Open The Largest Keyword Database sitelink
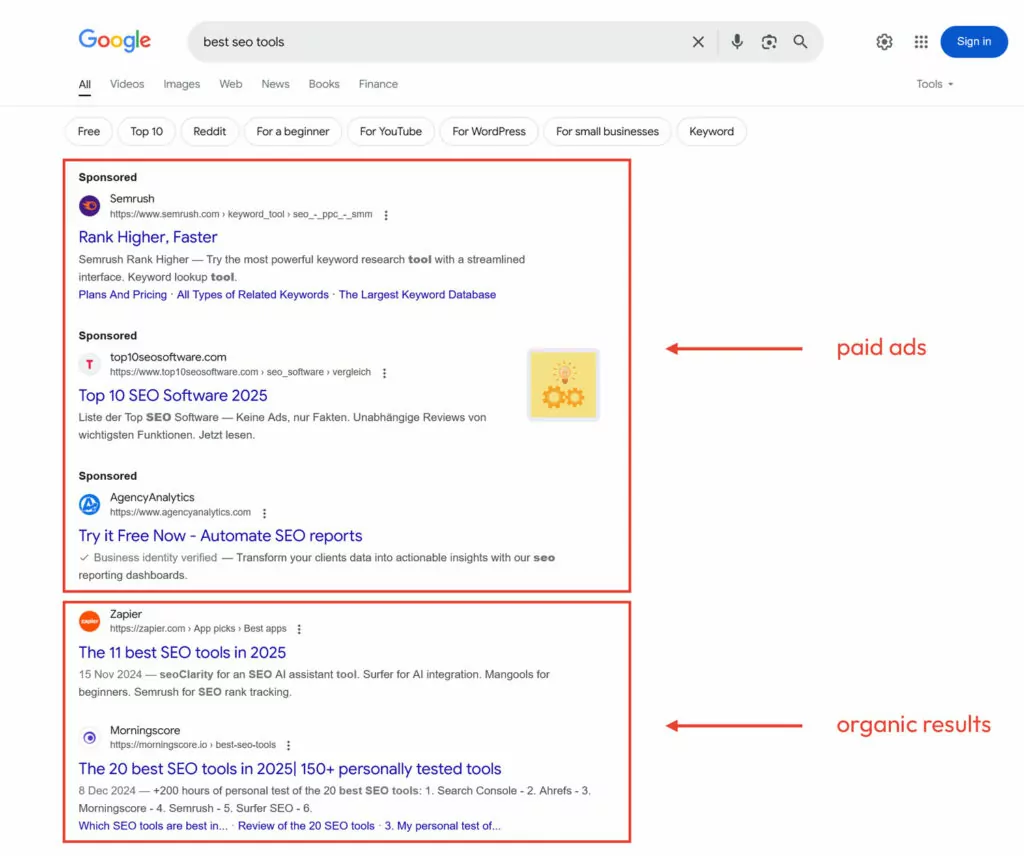 coord(417,294)
